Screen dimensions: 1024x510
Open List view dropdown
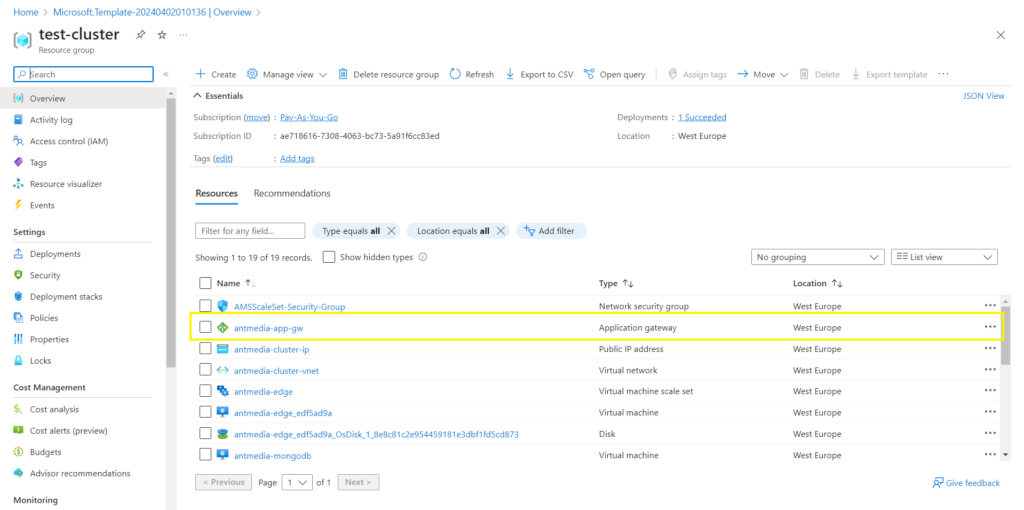(x=944, y=257)
